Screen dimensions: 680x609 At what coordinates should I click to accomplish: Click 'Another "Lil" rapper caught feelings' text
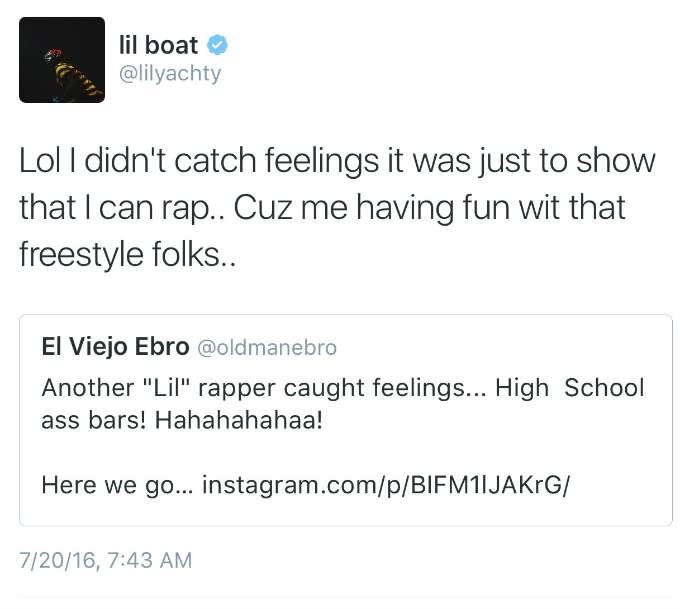click(264, 388)
